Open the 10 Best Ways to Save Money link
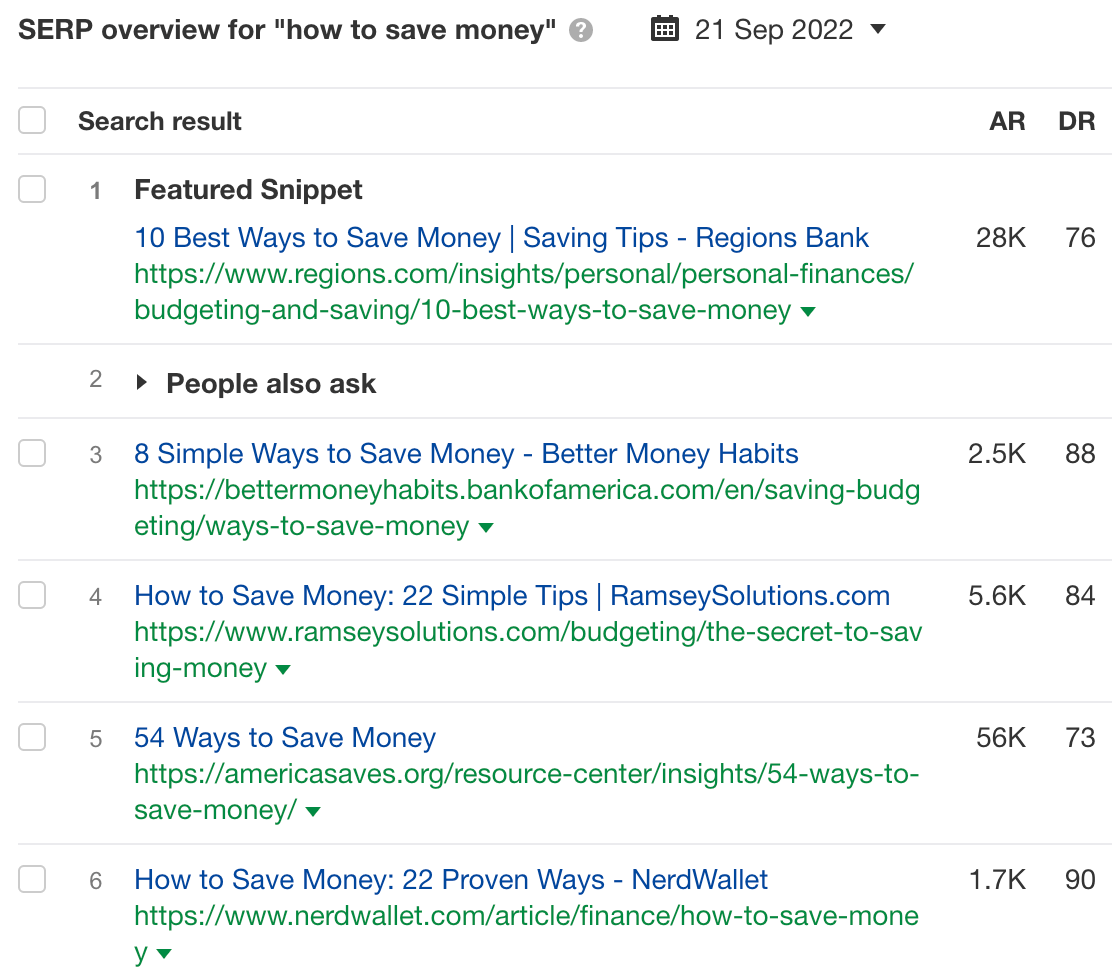Screen dimensions: 1112x974 (501, 237)
